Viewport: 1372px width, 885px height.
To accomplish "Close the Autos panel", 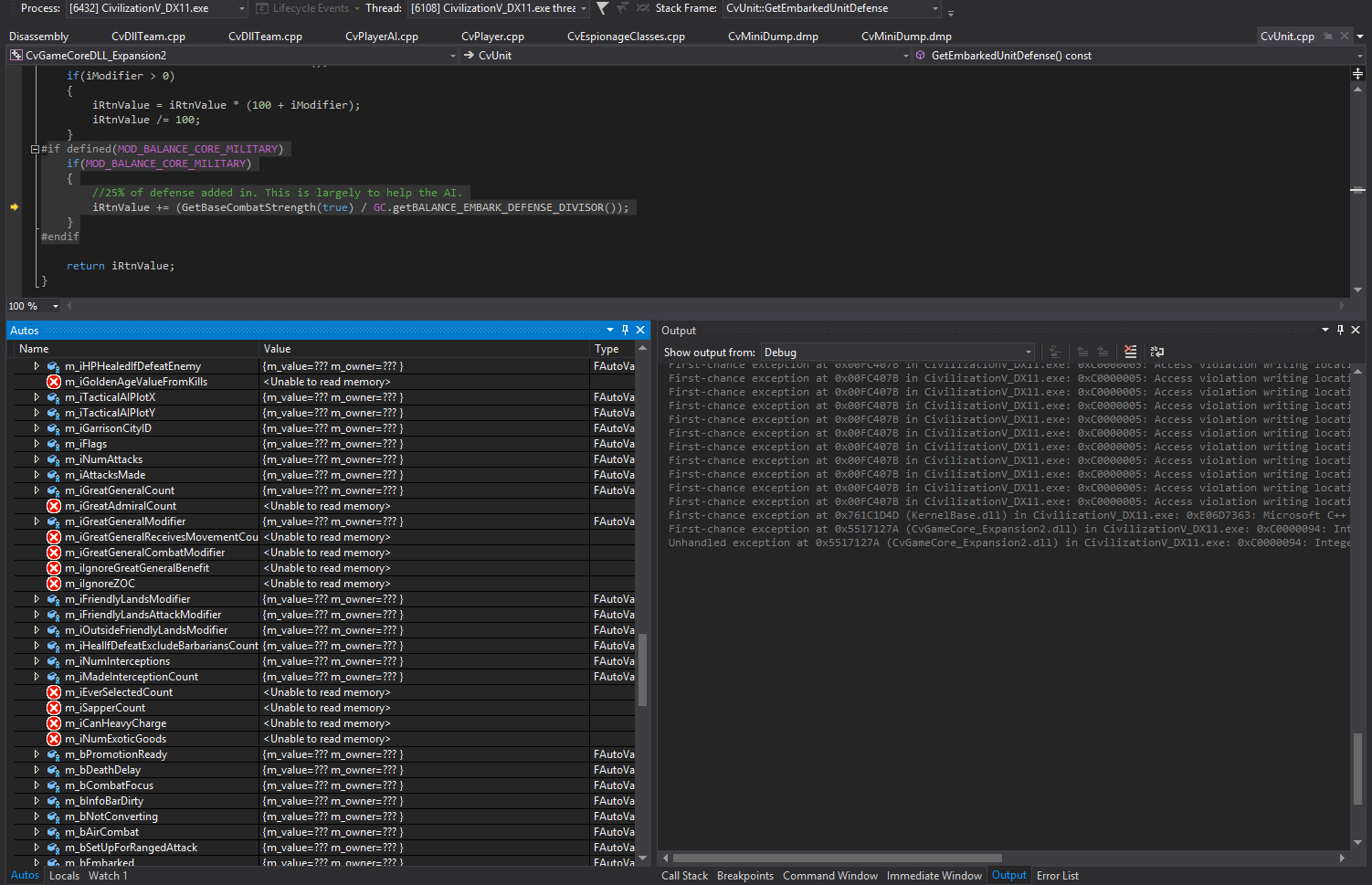I will (640, 330).
